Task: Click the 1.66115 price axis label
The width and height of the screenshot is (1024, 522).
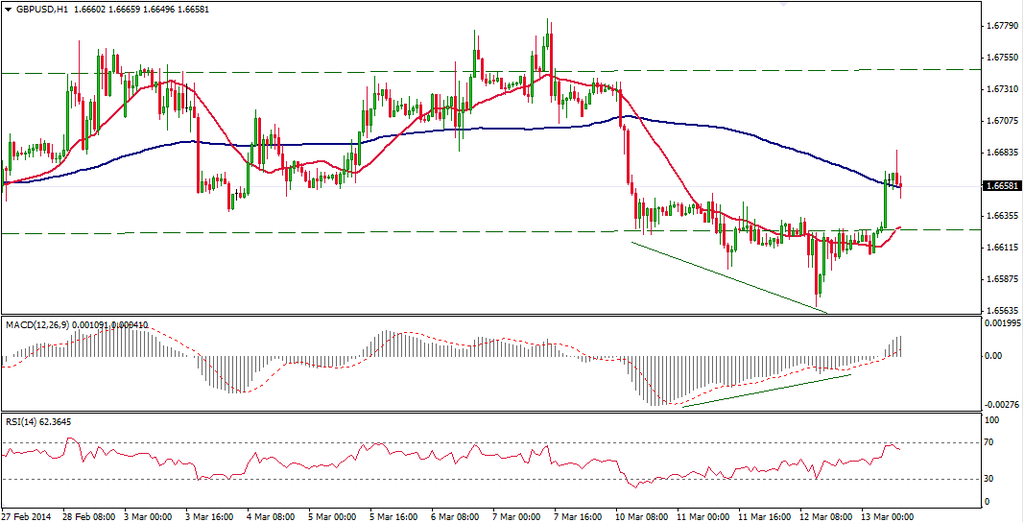Action: [x=1004, y=248]
